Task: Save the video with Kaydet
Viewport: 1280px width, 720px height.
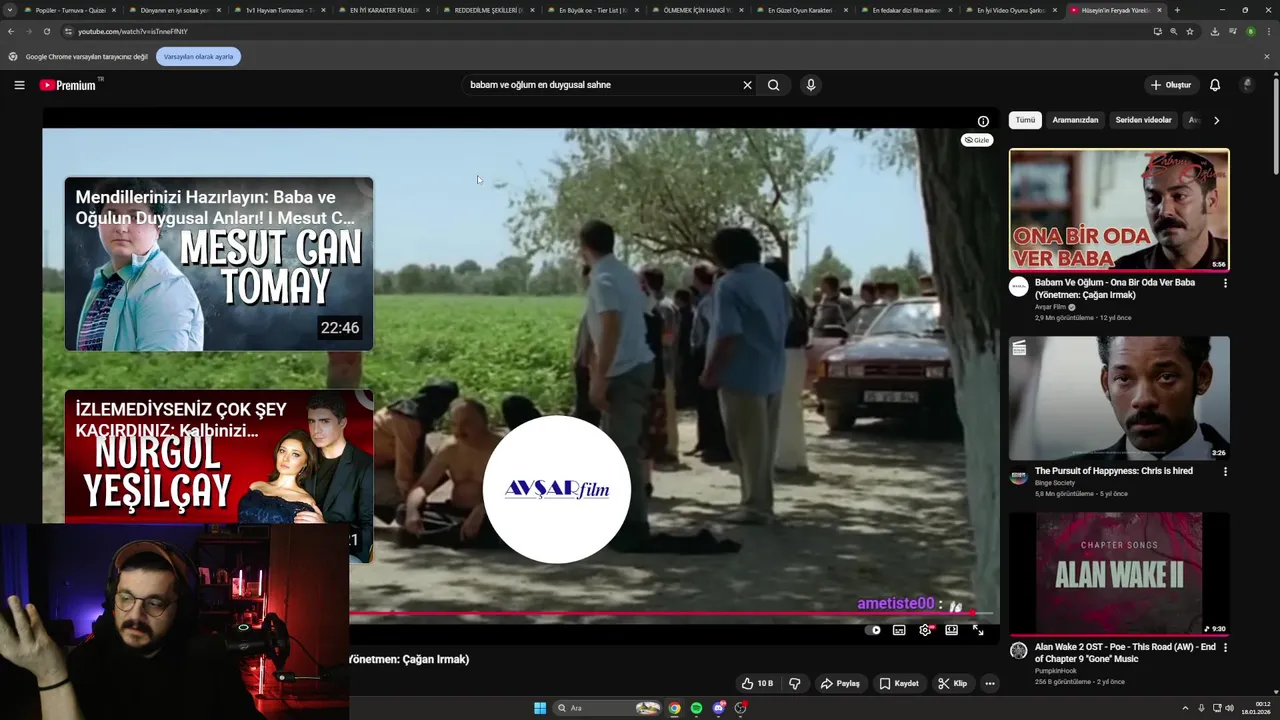Action: tap(899, 684)
